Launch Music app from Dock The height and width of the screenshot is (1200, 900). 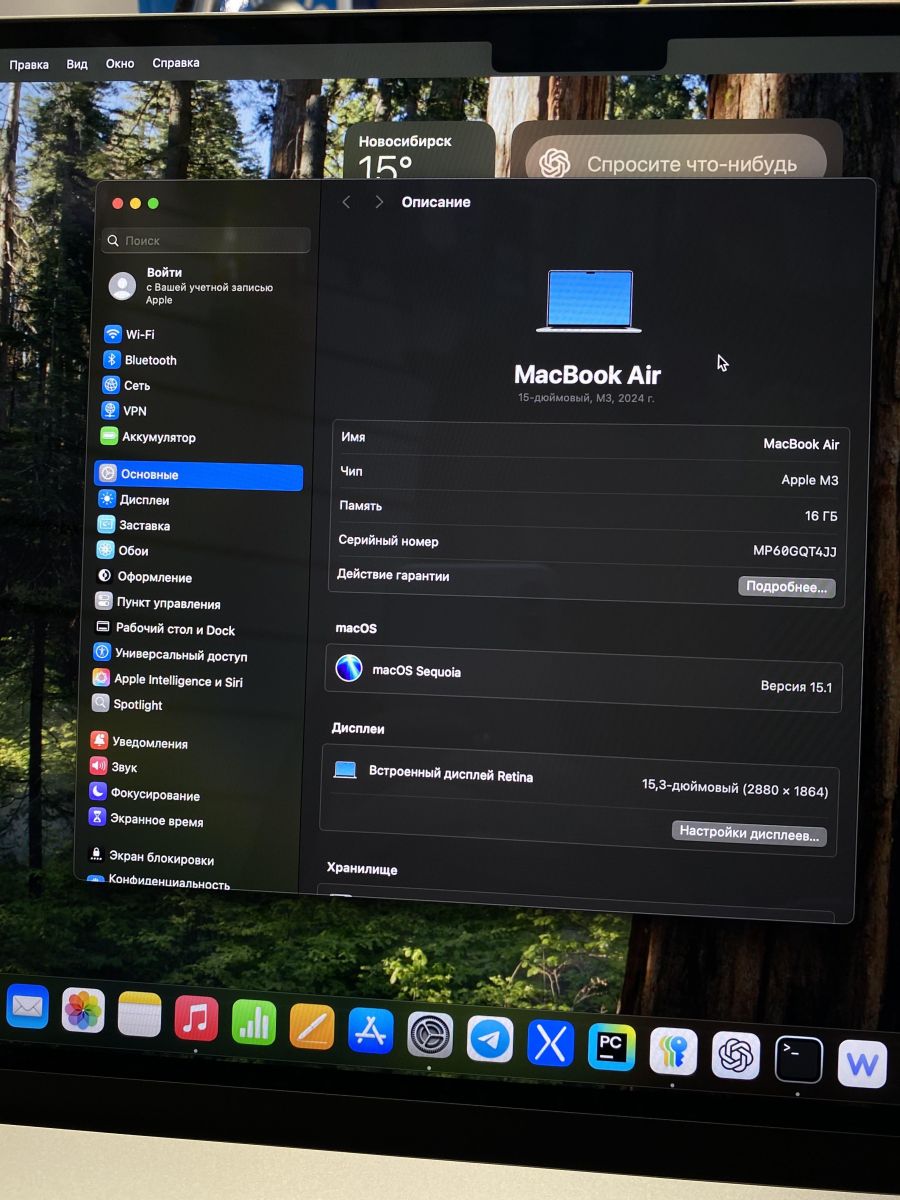(196, 1019)
